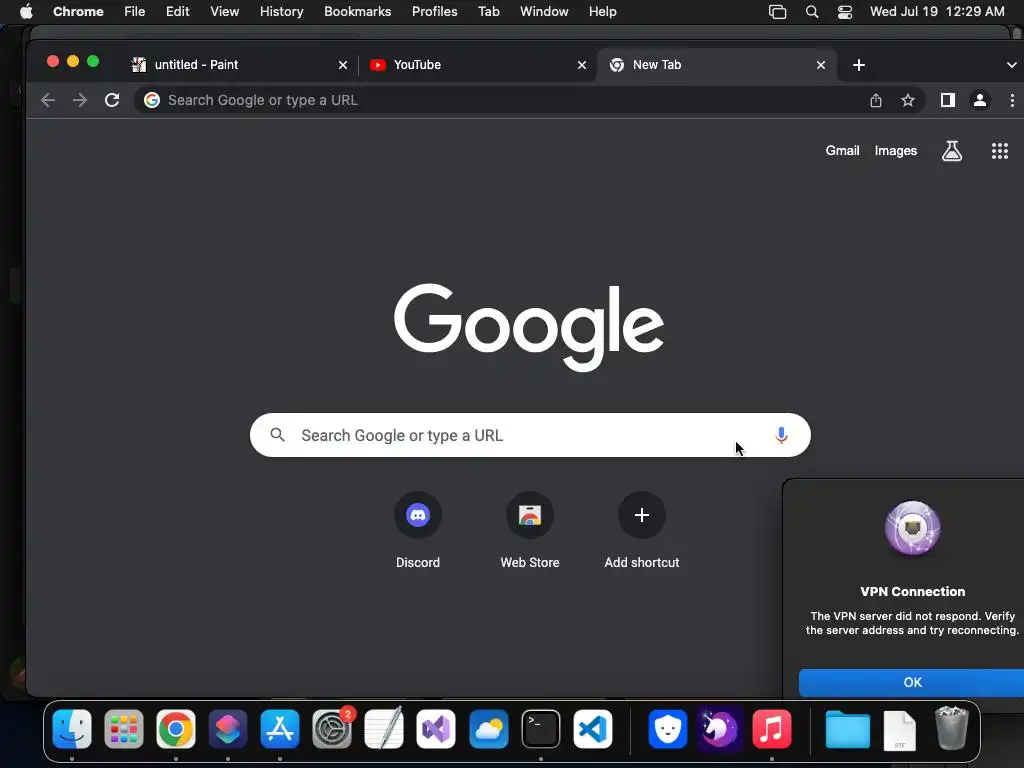
Task: Click the VPN Connection dialog icon
Action: [x=912, y=528]
